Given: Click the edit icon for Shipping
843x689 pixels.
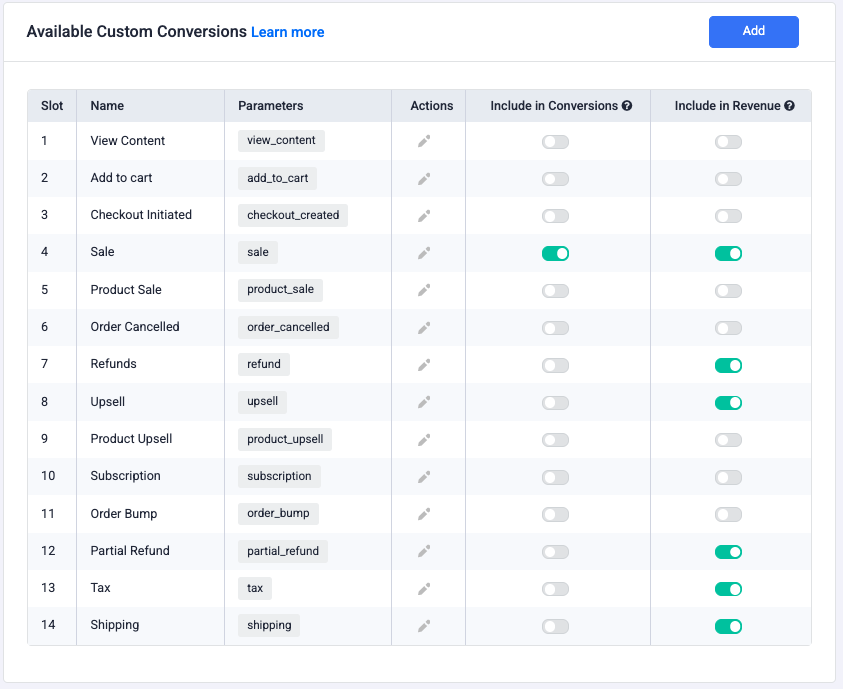Looking at the screenshot, I should coord(424,626).
